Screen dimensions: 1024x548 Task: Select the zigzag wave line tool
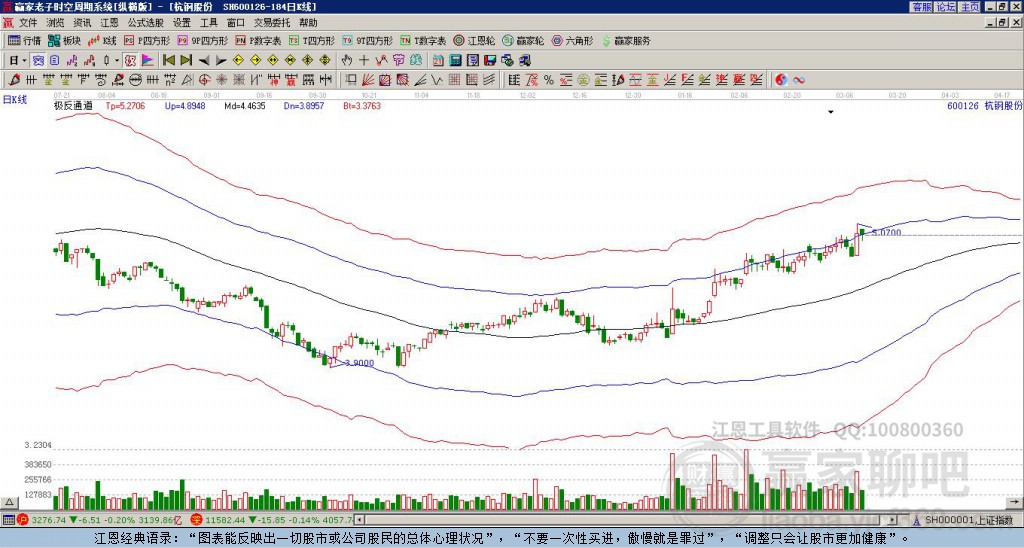[436, 80]
